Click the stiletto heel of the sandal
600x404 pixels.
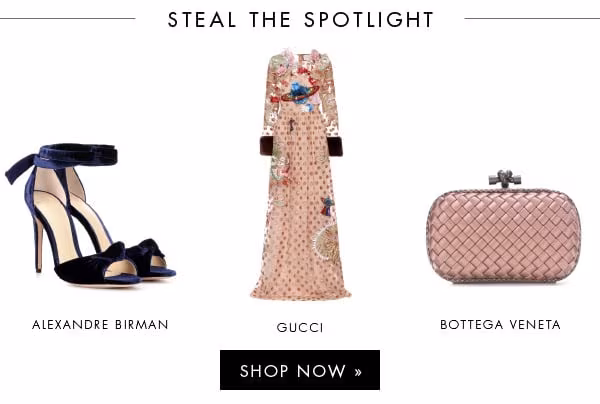(38, 244)
